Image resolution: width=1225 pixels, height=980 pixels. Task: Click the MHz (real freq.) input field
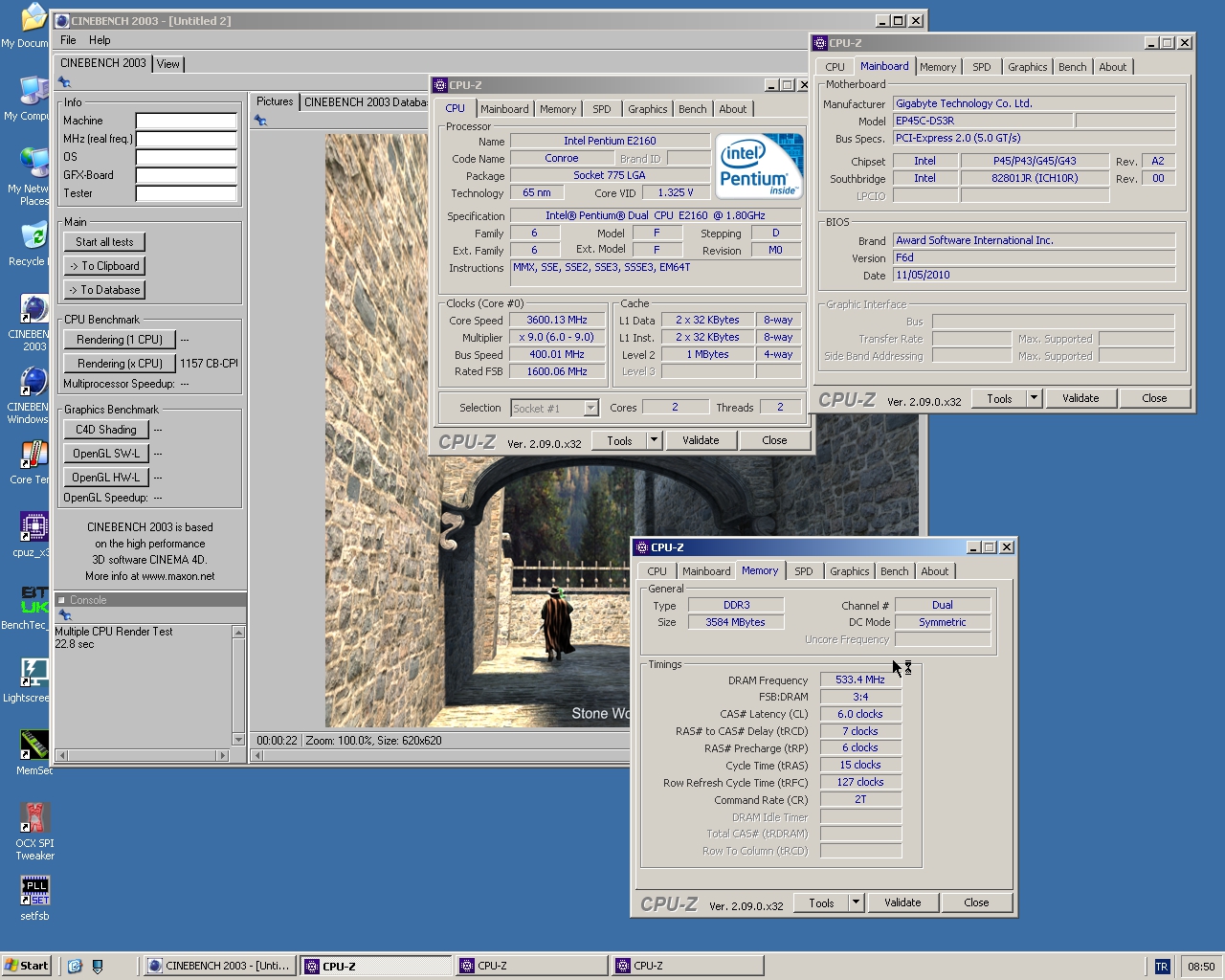click(x=186, y=139)
